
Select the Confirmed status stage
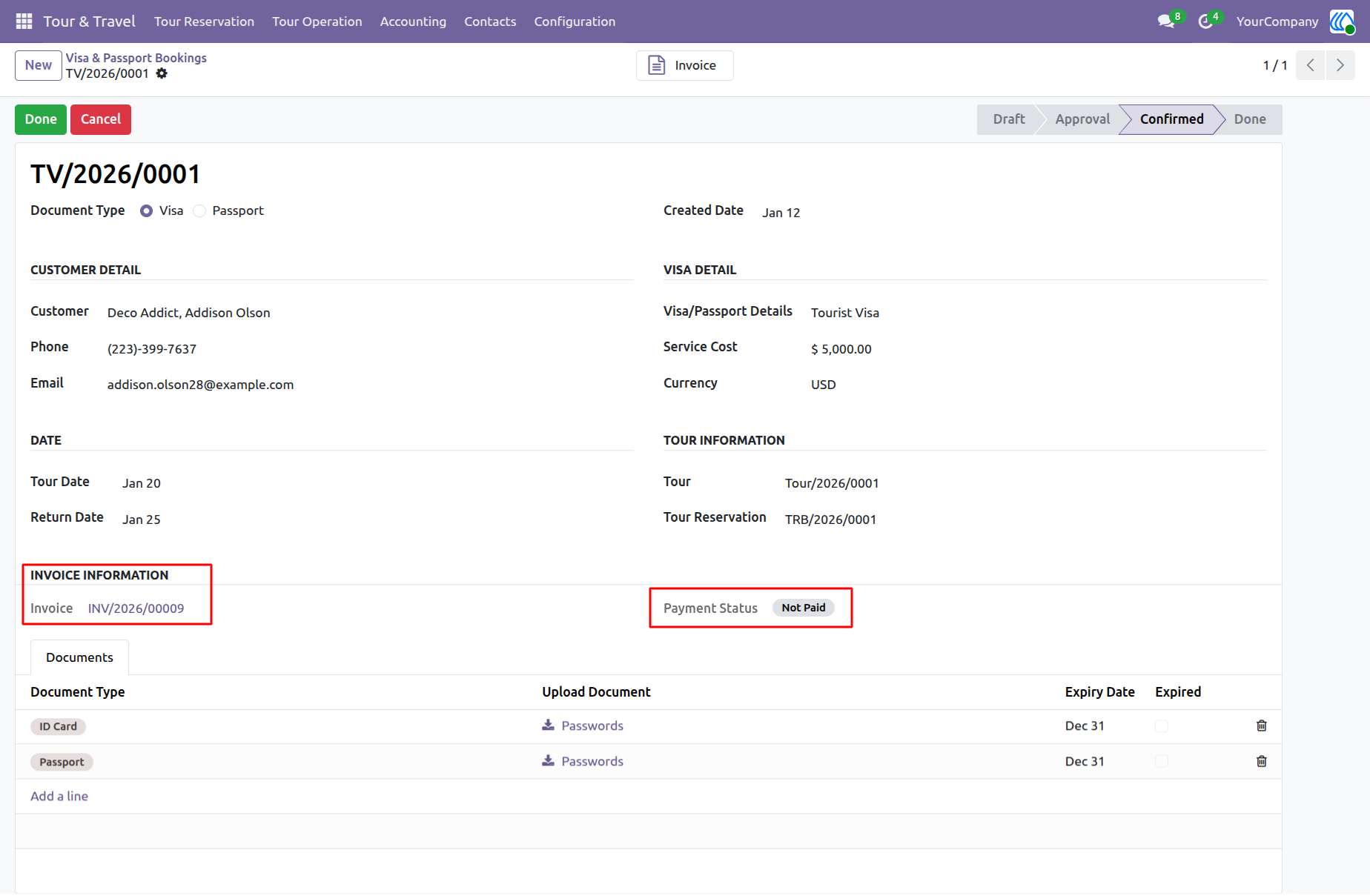pos(1171,119)
